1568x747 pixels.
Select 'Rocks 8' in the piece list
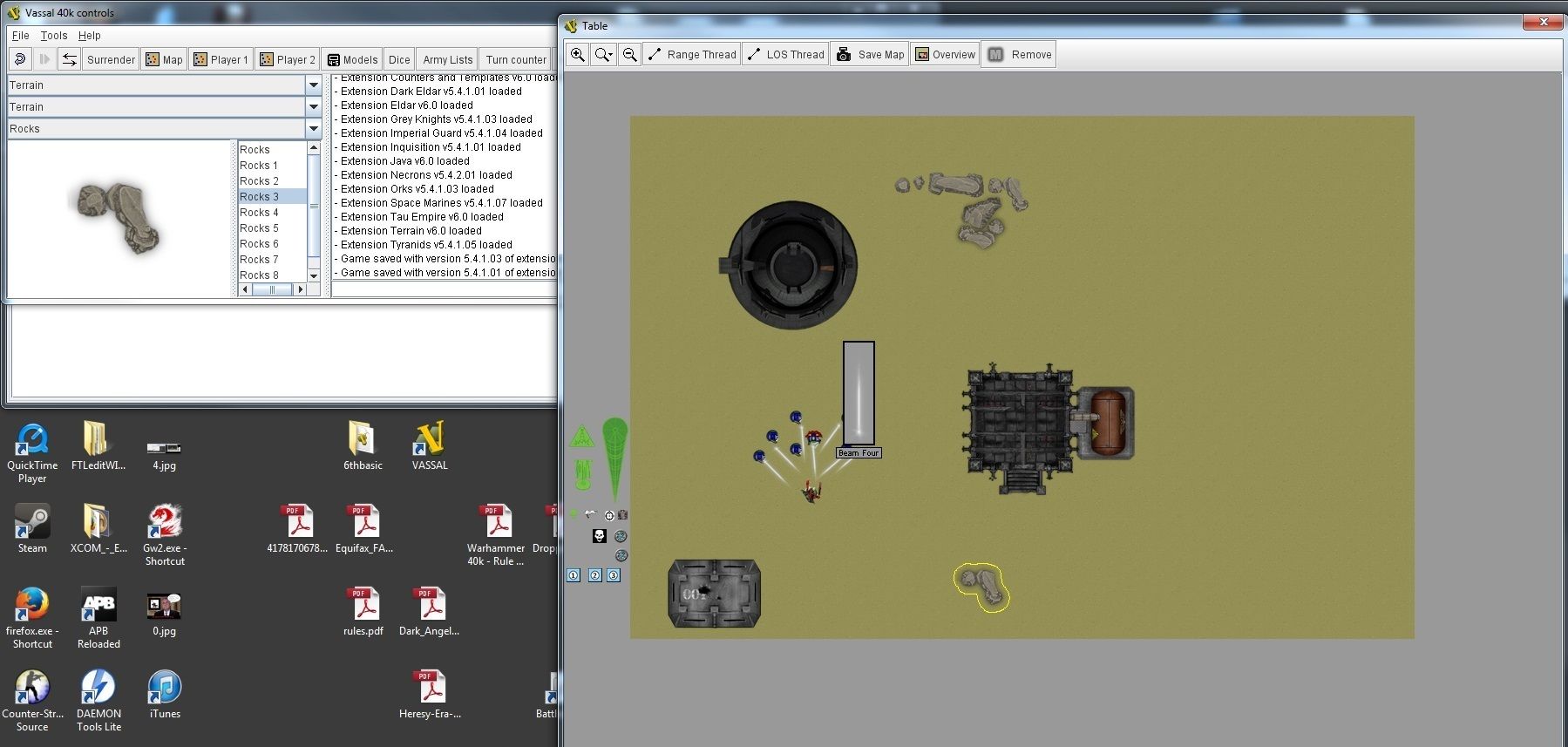(272, 275)
